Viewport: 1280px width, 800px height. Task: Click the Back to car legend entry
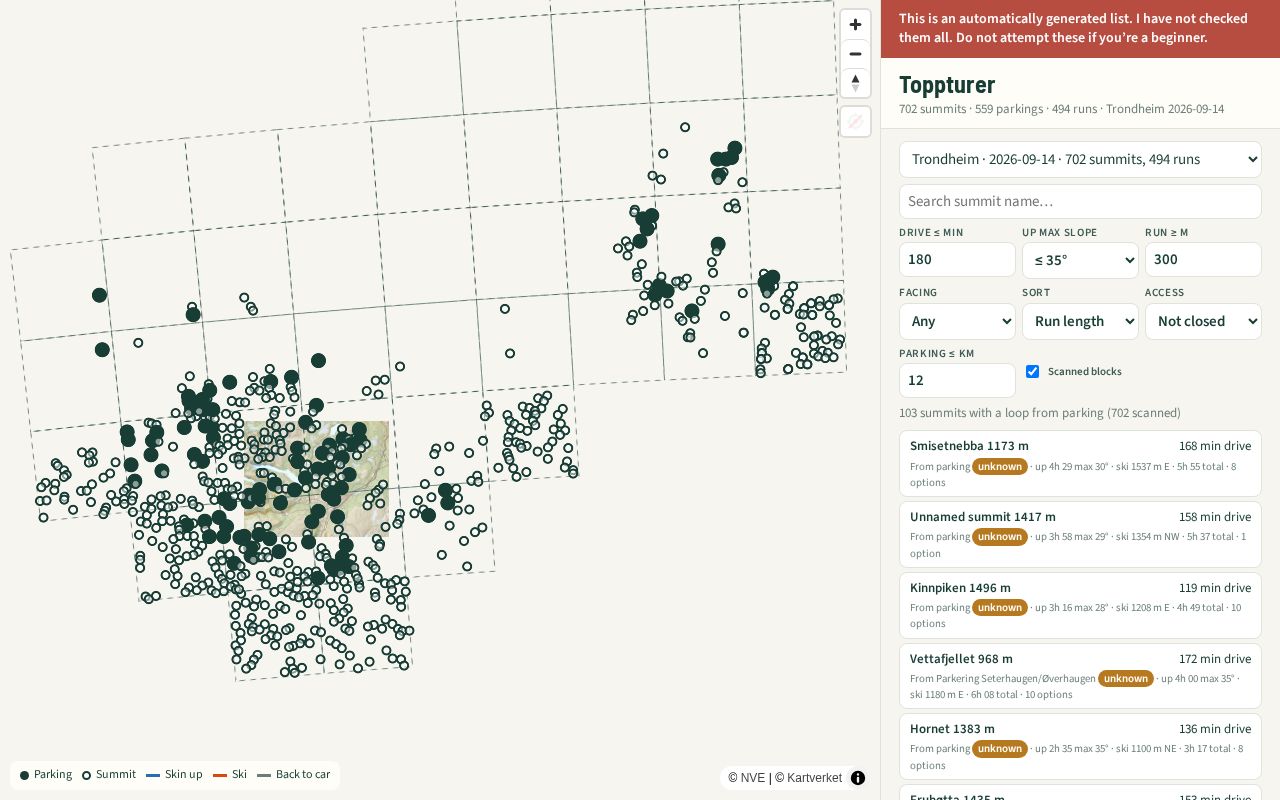(x=294, y=775)
